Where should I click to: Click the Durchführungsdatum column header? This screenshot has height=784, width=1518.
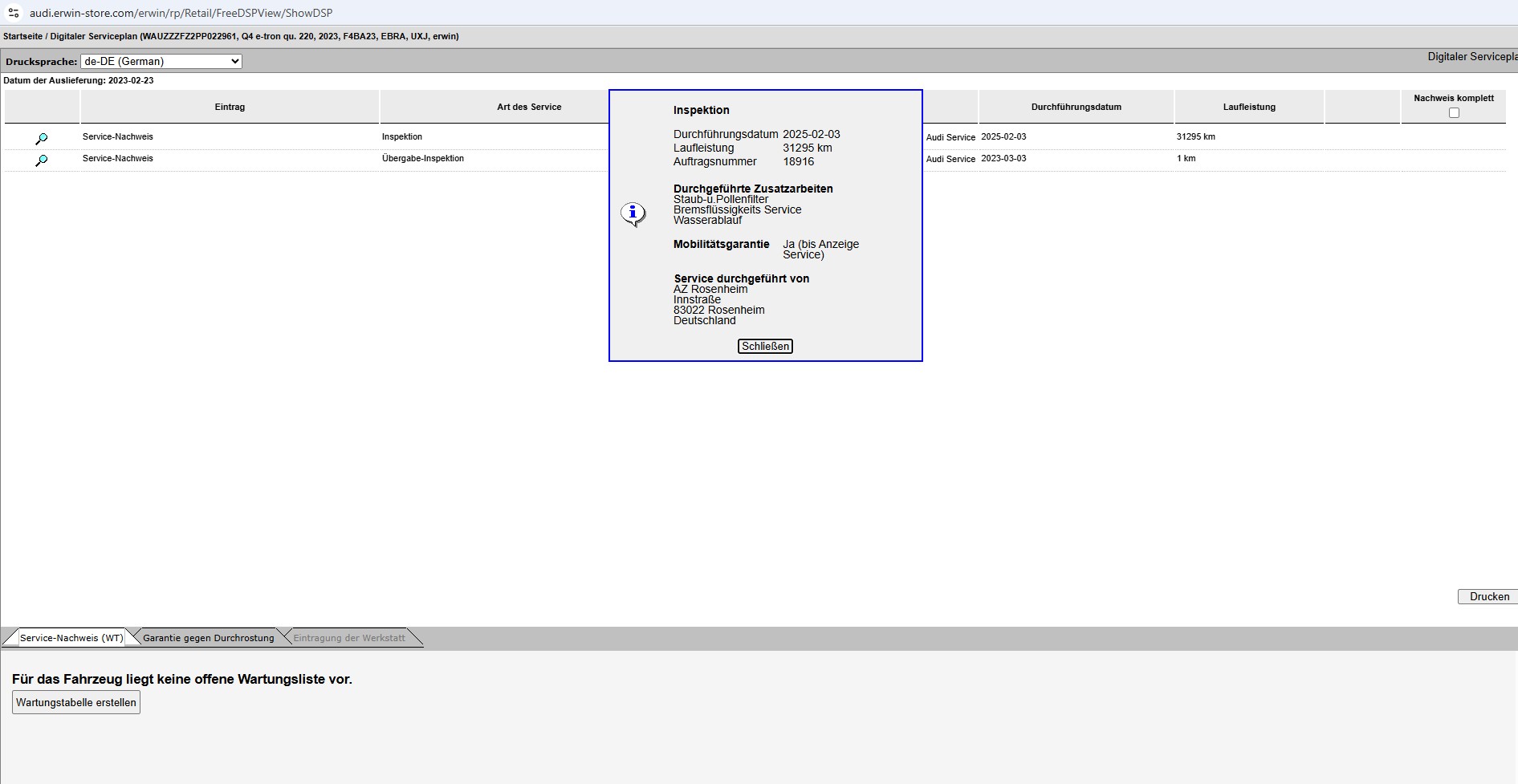coord(1076,107)
